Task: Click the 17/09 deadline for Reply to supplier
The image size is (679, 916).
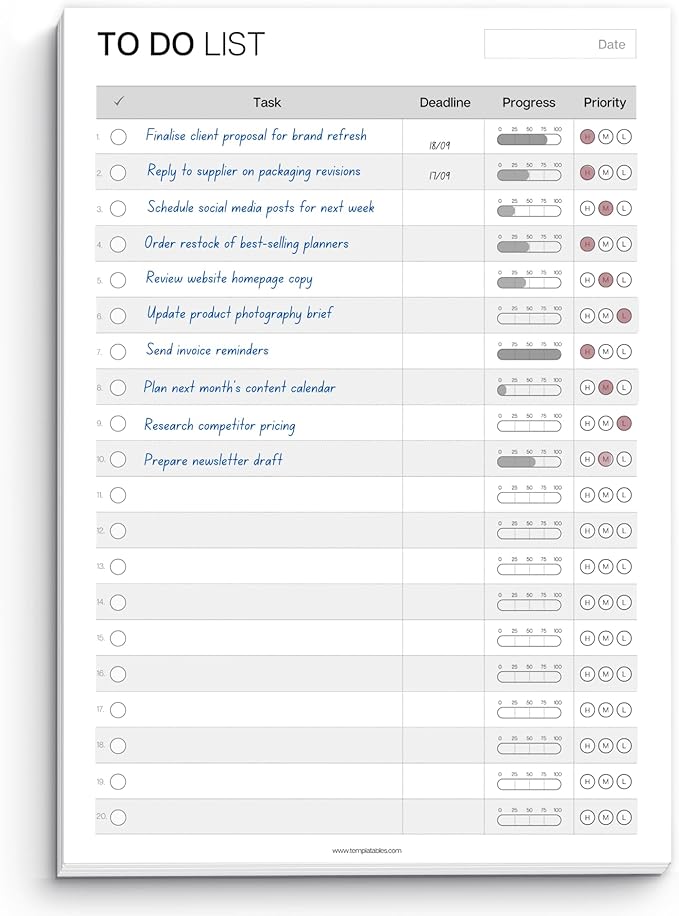Action: 439,176
